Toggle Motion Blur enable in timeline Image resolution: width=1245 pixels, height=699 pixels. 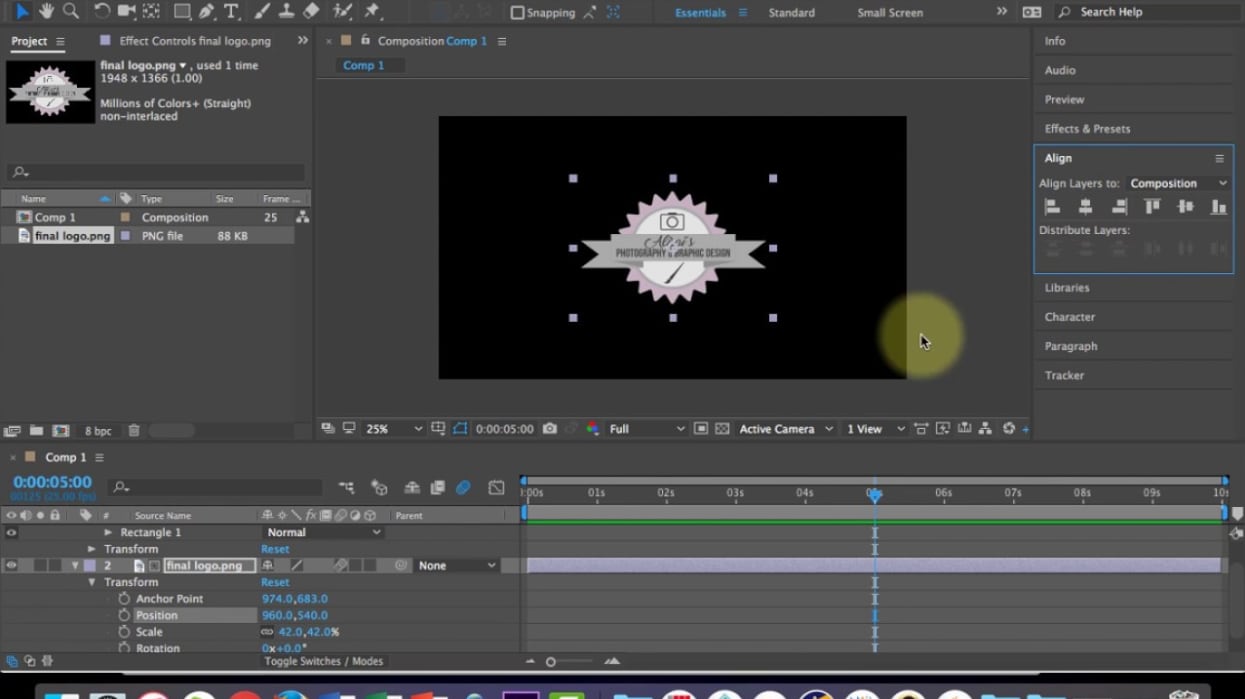pyautogui.click(x=463, y=488)
